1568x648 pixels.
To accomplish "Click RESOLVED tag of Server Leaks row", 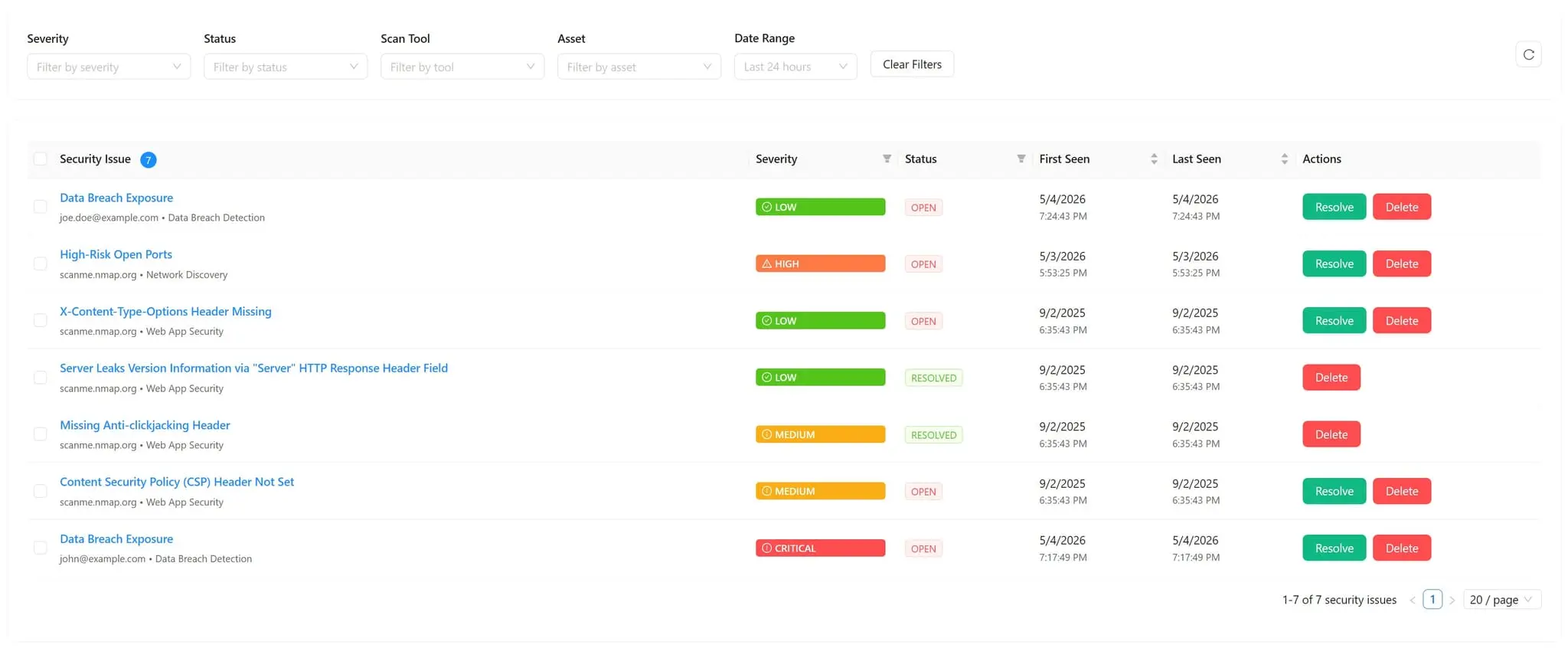I will click(x=933, y=378).
